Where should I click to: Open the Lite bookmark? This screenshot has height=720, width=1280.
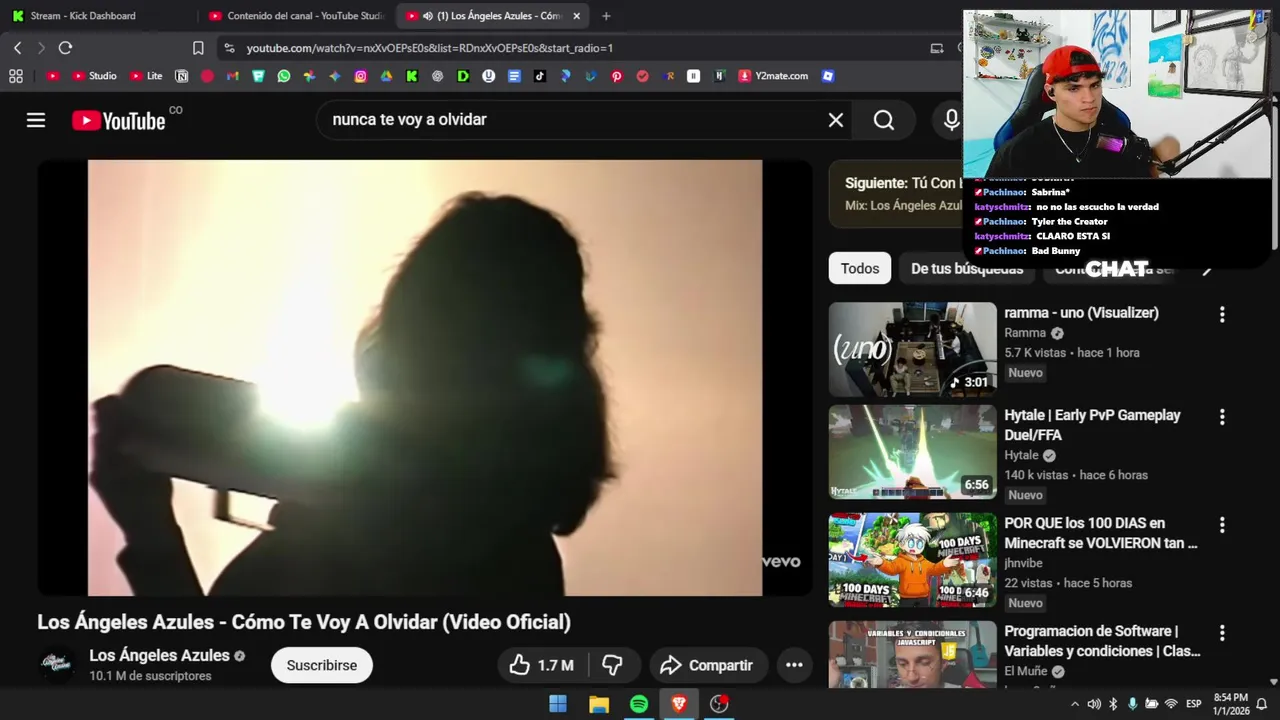tap(146, 76)
